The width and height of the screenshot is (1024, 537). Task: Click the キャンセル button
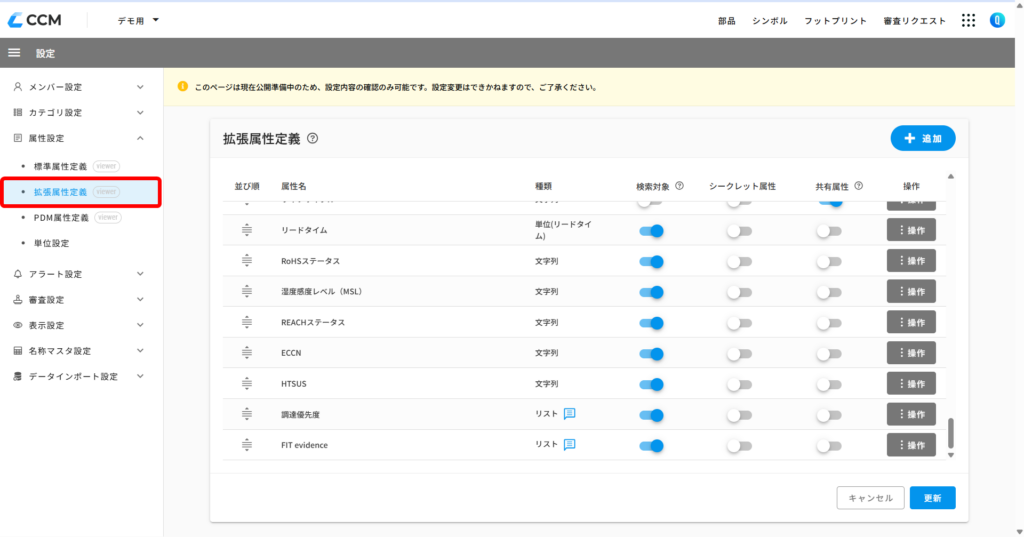[871, 498]
